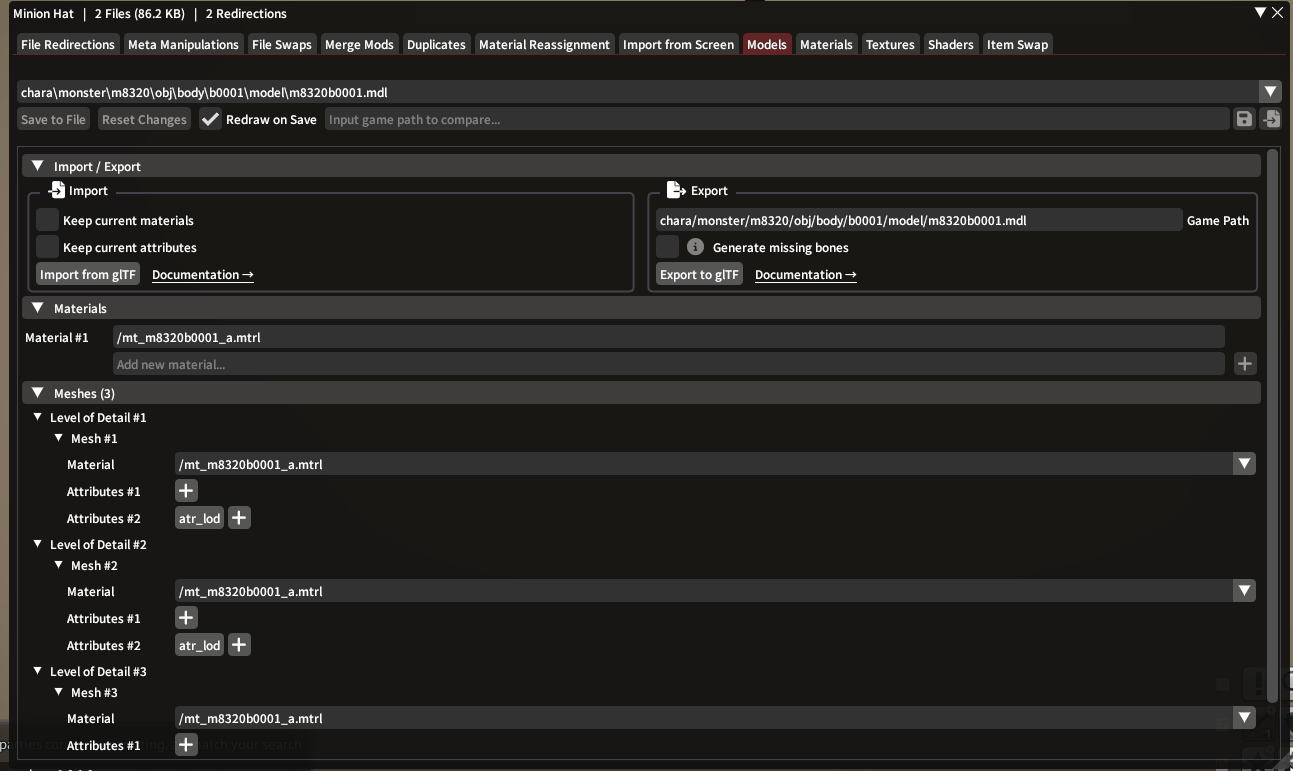Add an attribute to Mesh #3 Attributes #1
Image resolution: width=1293 pixels, height=771 pixels.
point(186,745)
